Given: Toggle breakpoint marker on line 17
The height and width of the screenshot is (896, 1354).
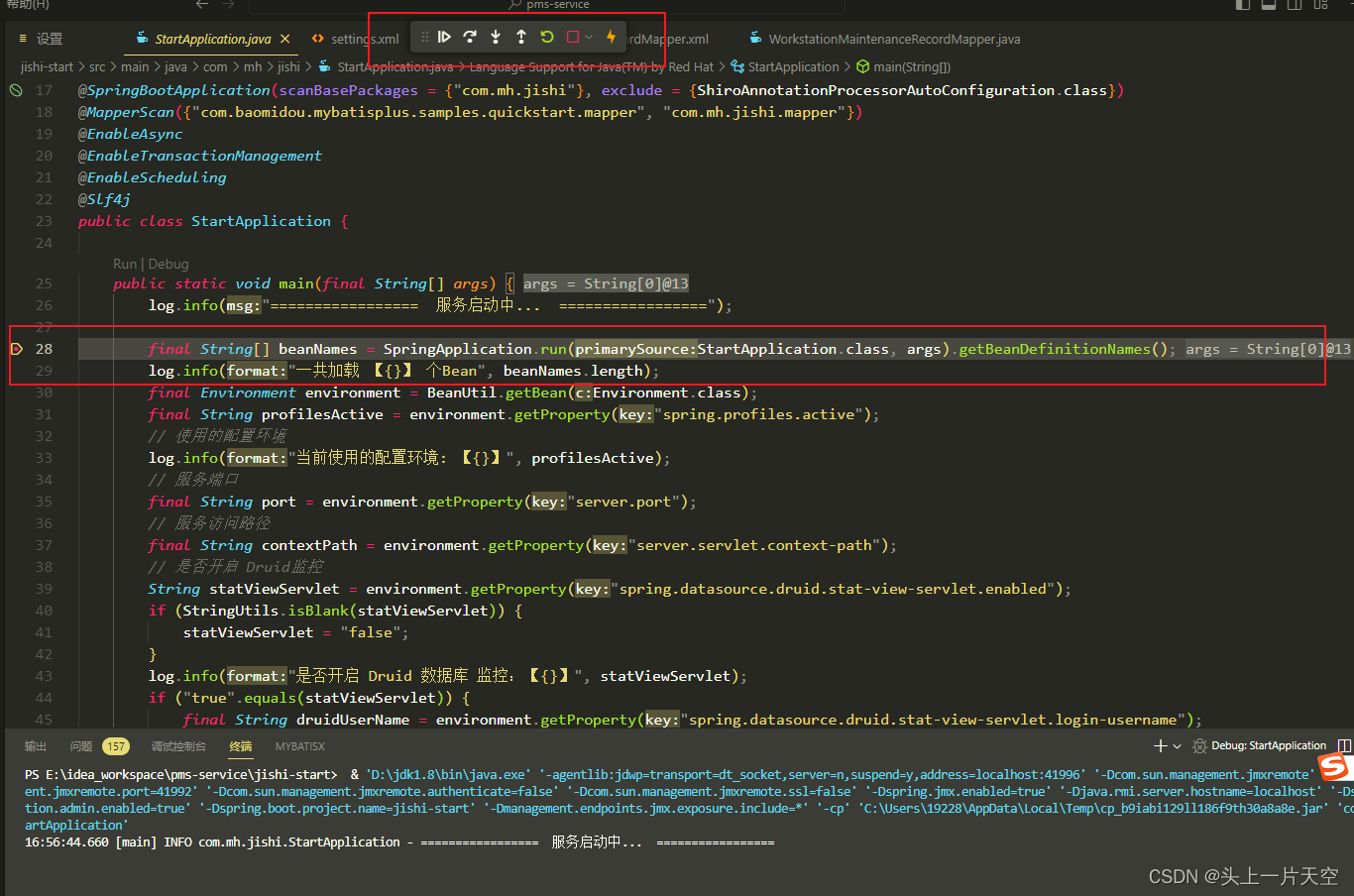Looking at the screenshot, I should coord(16,90).
